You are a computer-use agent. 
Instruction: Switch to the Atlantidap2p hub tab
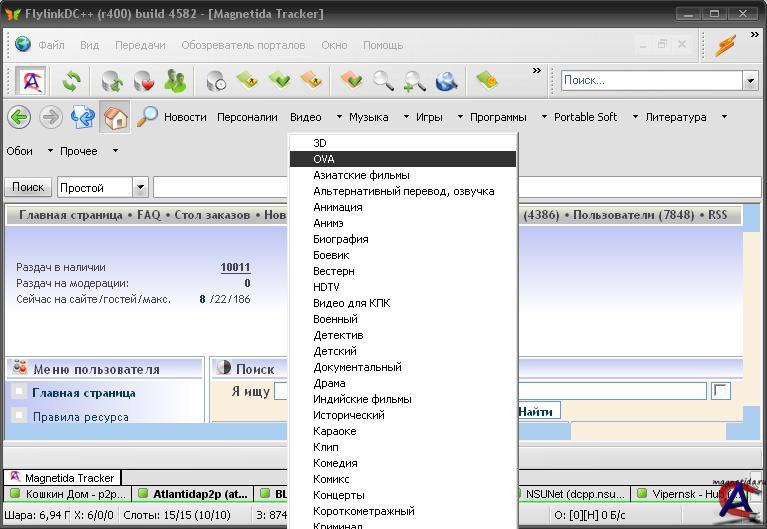[193, 494]
